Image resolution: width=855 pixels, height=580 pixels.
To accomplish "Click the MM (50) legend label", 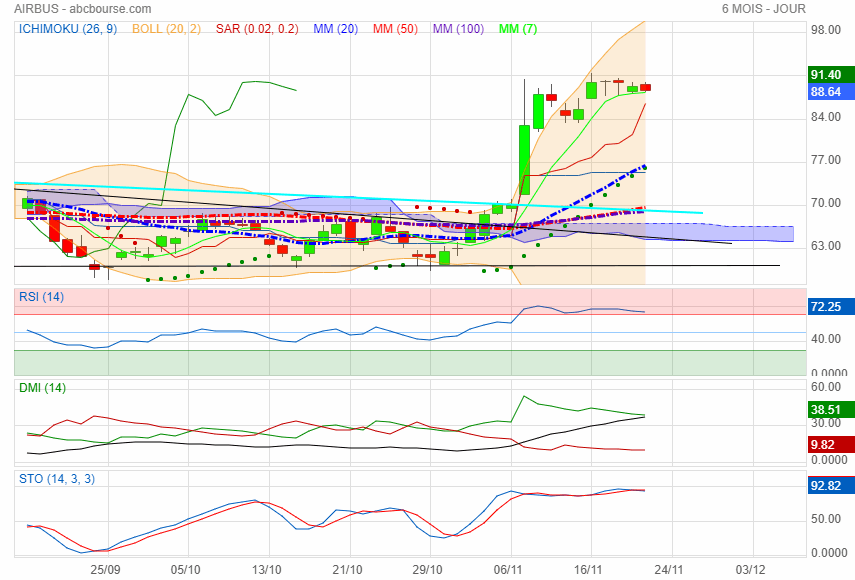I will [x=395, y=29].
